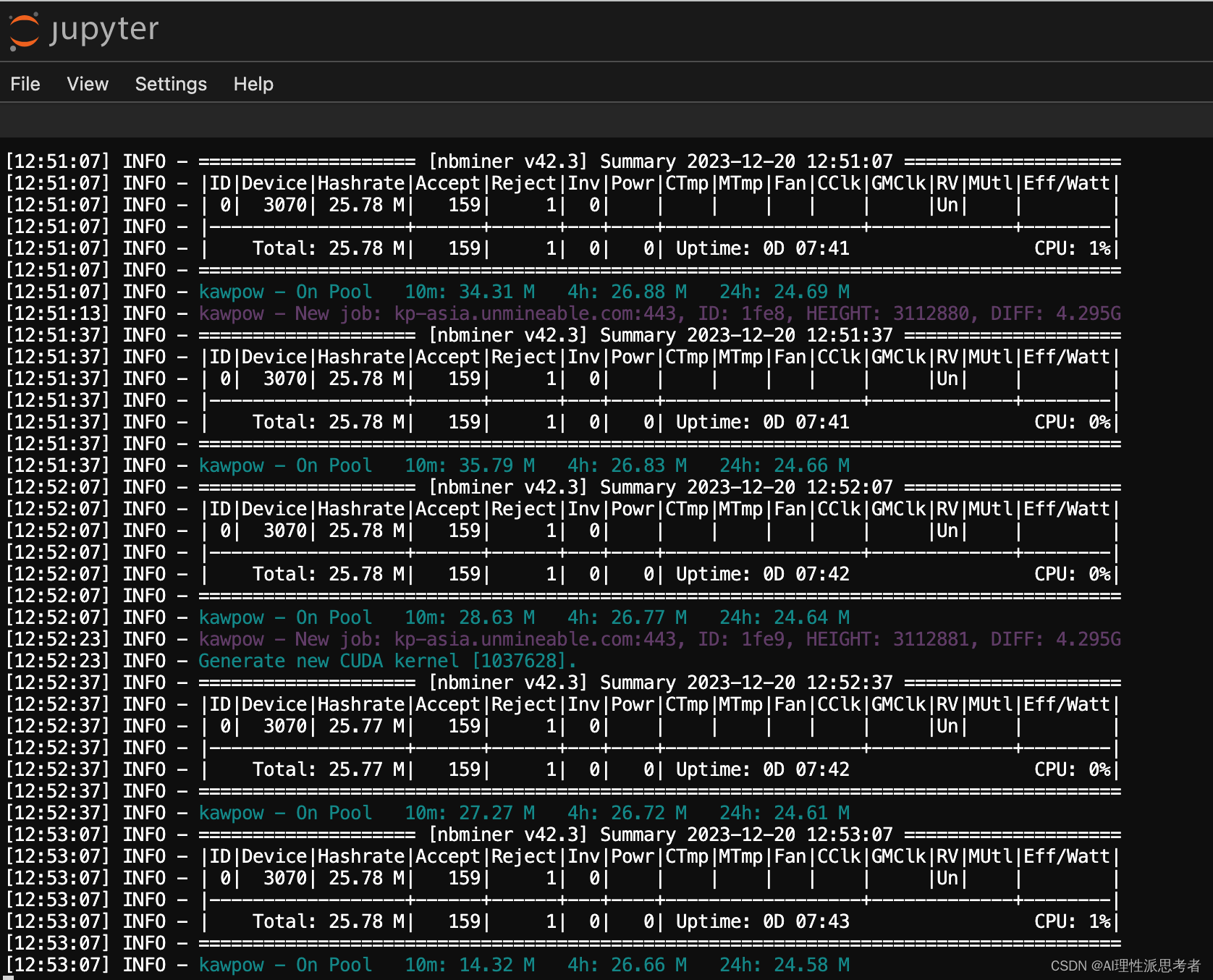Click the pool line with 10m: 34.31 M
This screenshot has width=1213, height=980.
pos(428,292)
